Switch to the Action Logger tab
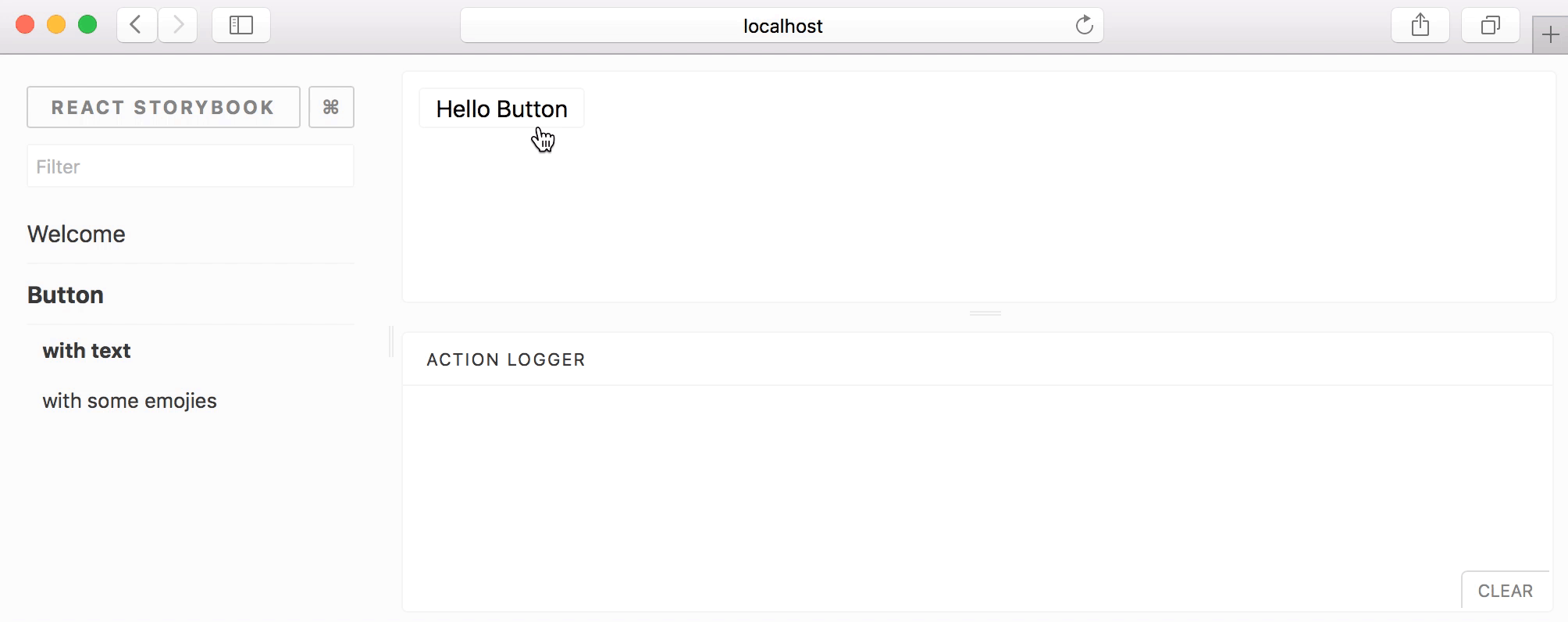 506,359
